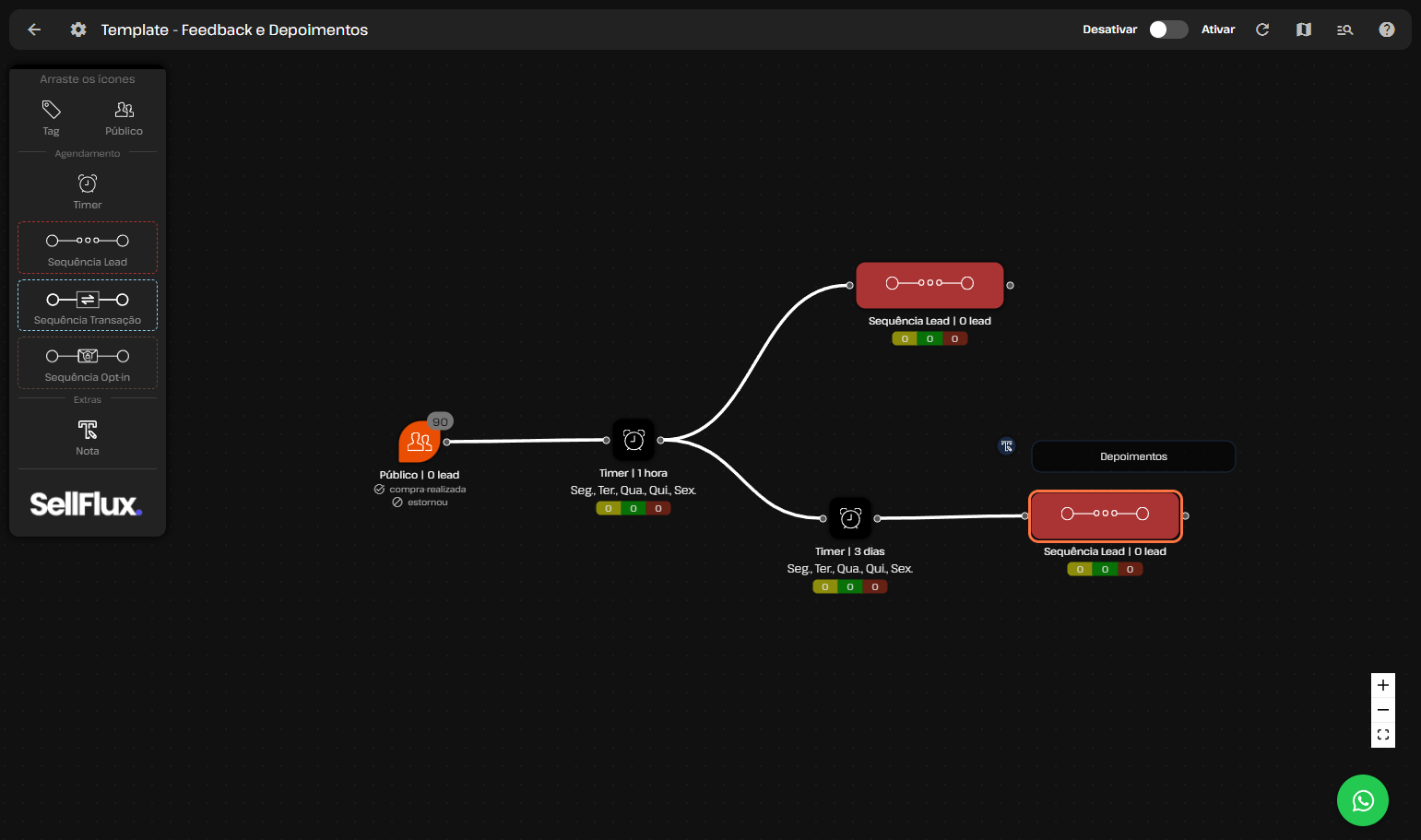Go back using the arrow icon

pyautogui.click(x=34, y=30)
